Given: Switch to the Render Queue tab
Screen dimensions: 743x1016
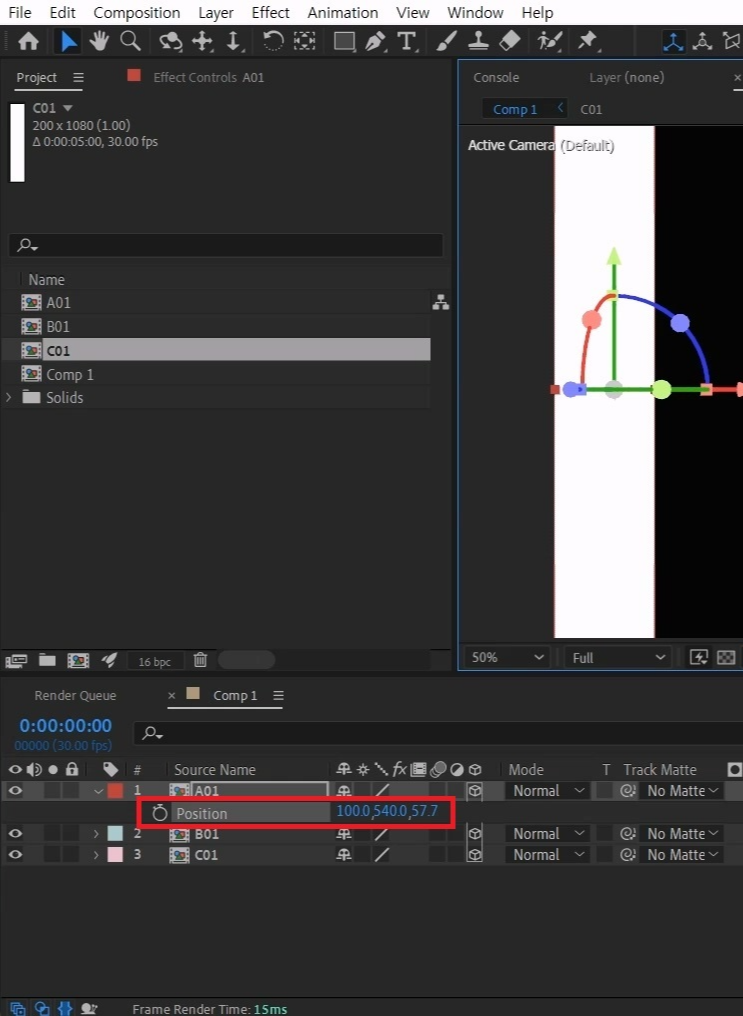Looking at the screenshot, I should (75, 695).
